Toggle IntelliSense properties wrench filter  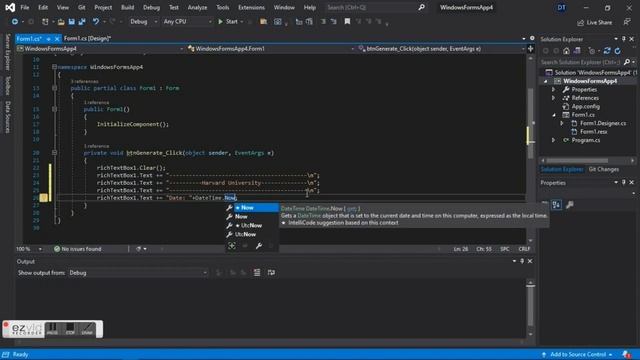click(258, 246)
